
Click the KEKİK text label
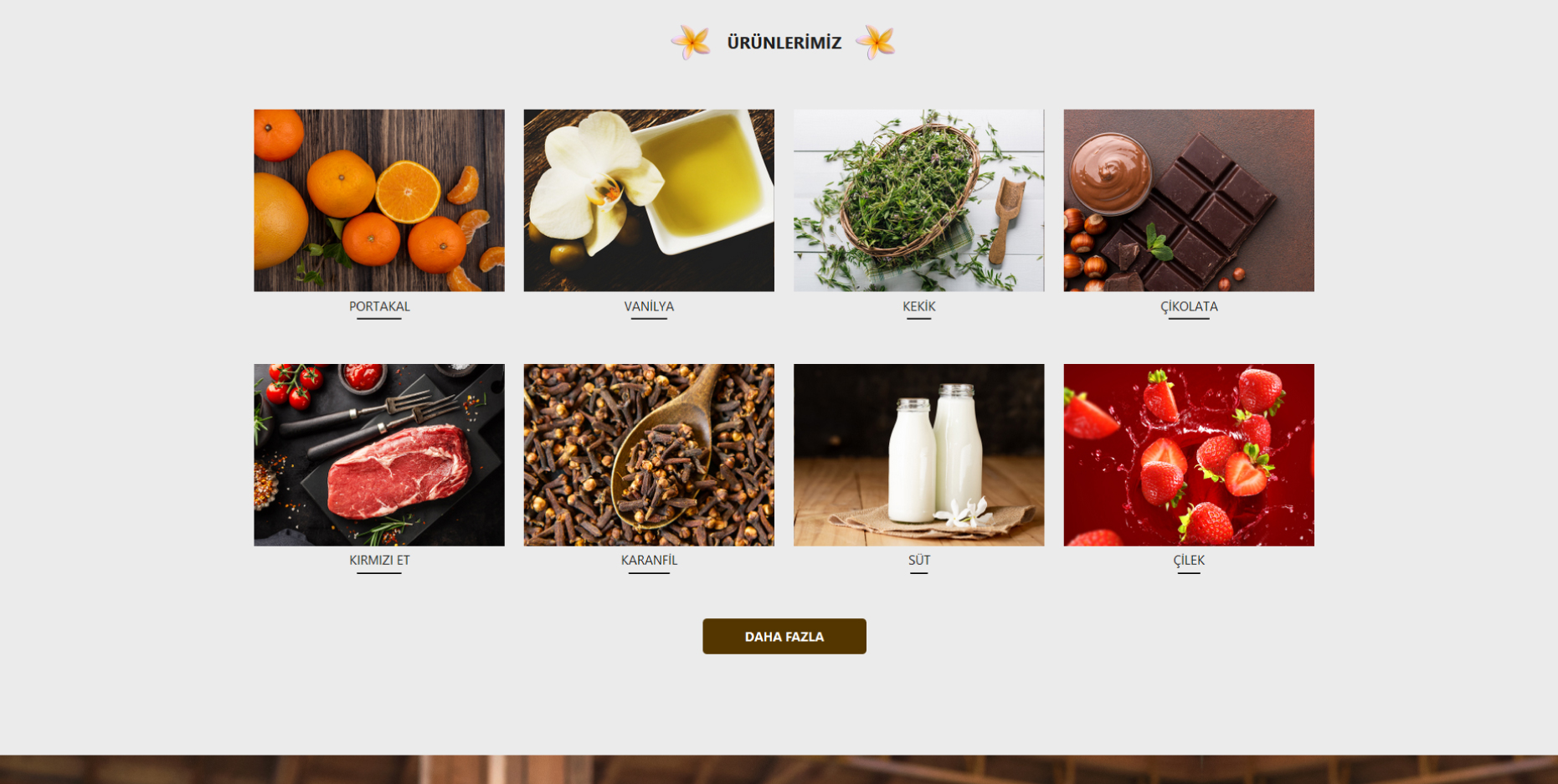click(919, 306)
